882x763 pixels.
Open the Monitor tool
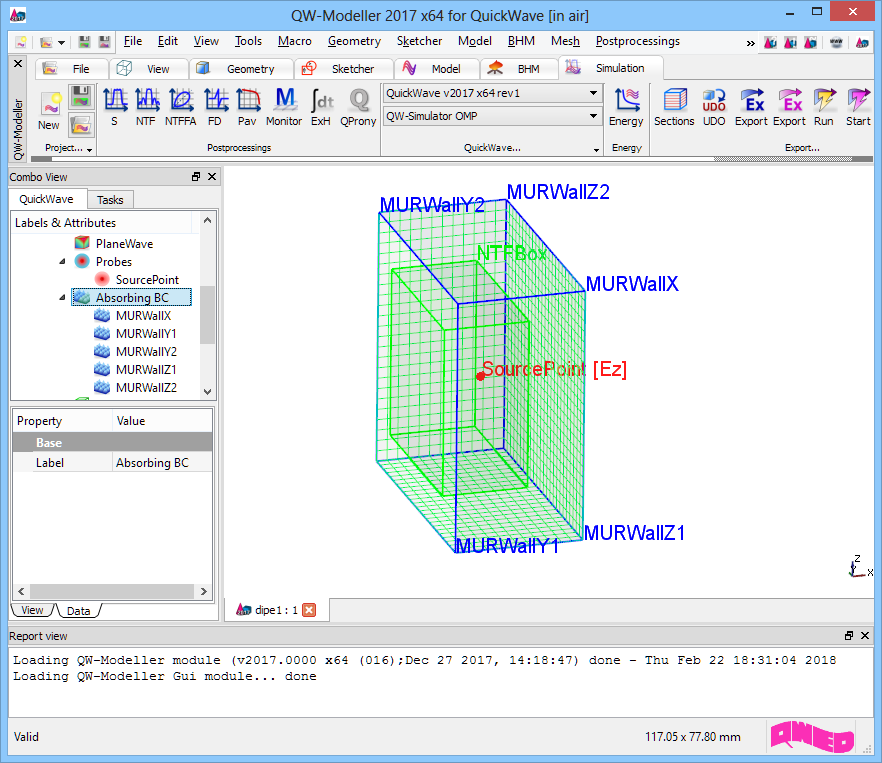pos(284,107)
